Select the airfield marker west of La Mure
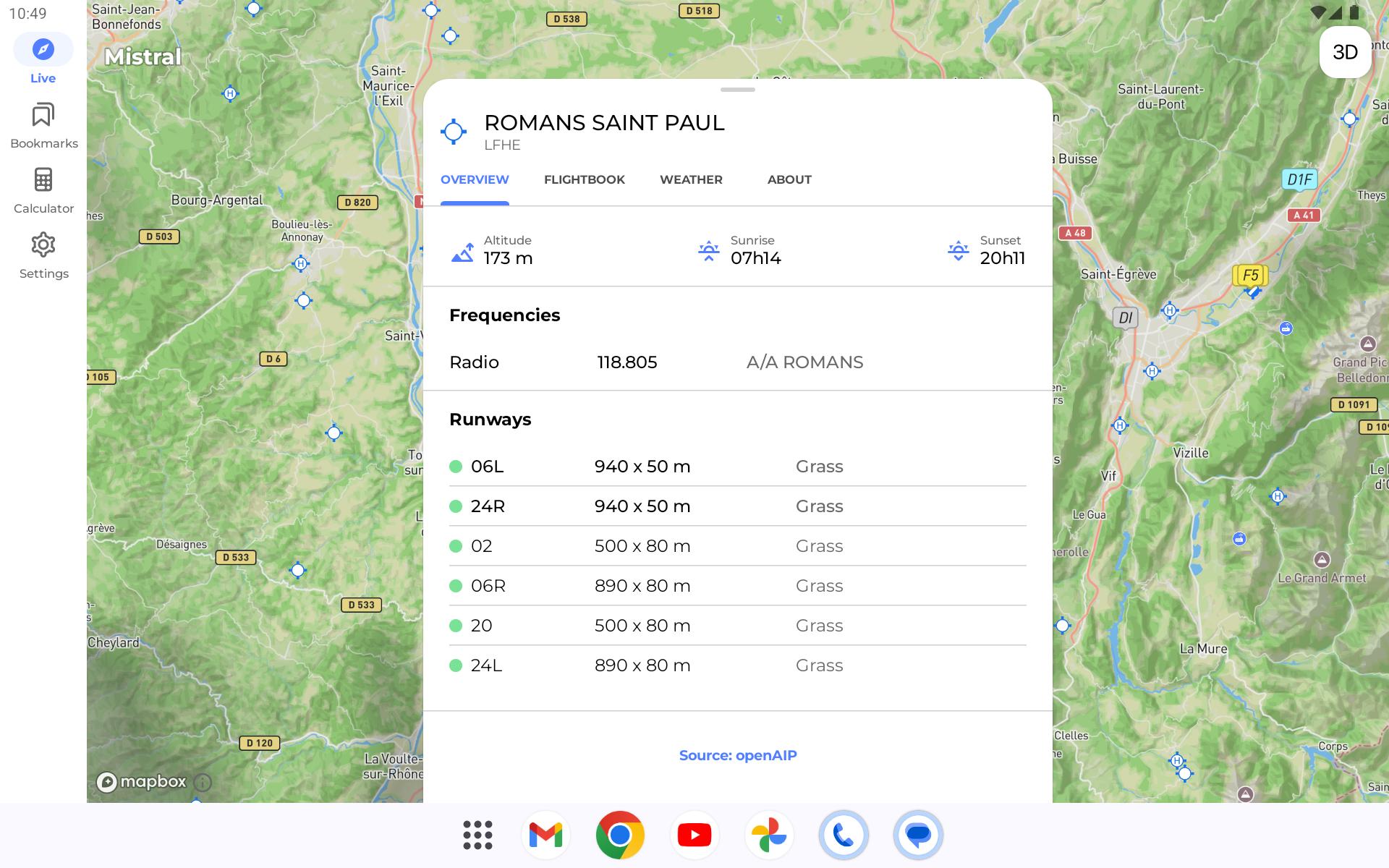Screen dimensions: 1389x868 pyautogui.click(x=1062, y=626)
